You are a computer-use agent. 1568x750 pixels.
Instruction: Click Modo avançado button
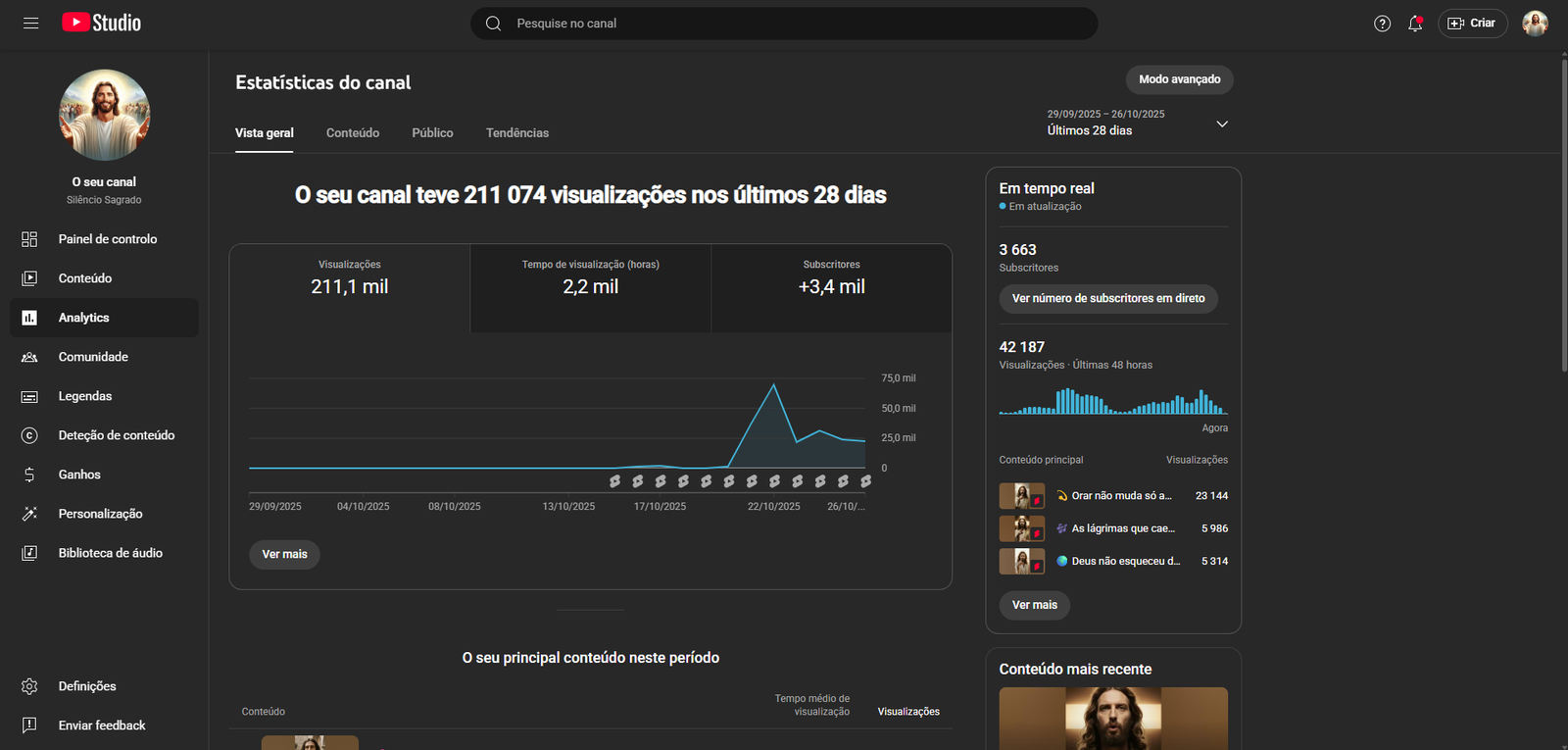1179,79
